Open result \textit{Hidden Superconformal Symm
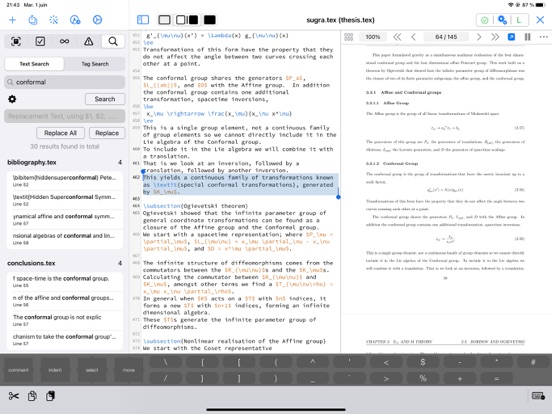The image size is (552, 414). click(x=65, y=200)
